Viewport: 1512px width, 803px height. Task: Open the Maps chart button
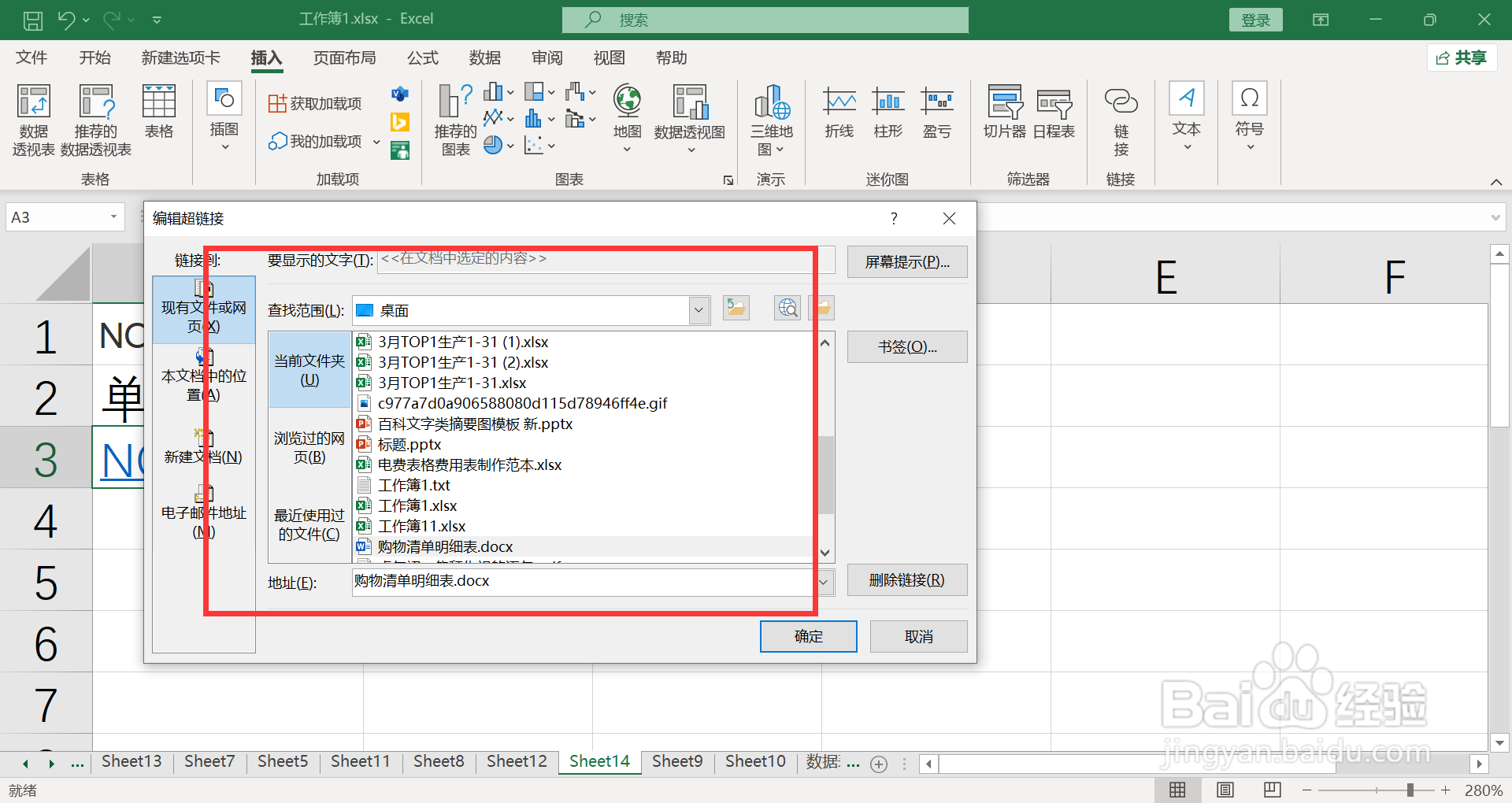(x=627, y=118)
